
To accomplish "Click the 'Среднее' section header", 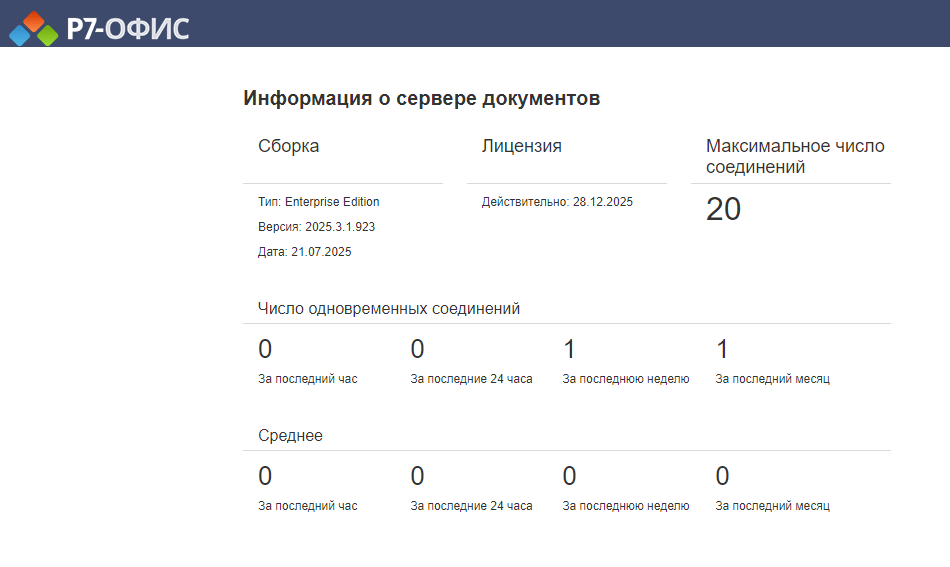I will (x=290, y=436).
